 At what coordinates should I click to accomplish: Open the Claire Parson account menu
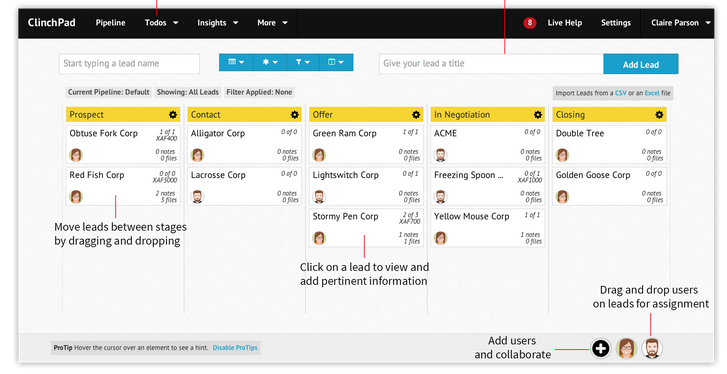tap(680, 23)
